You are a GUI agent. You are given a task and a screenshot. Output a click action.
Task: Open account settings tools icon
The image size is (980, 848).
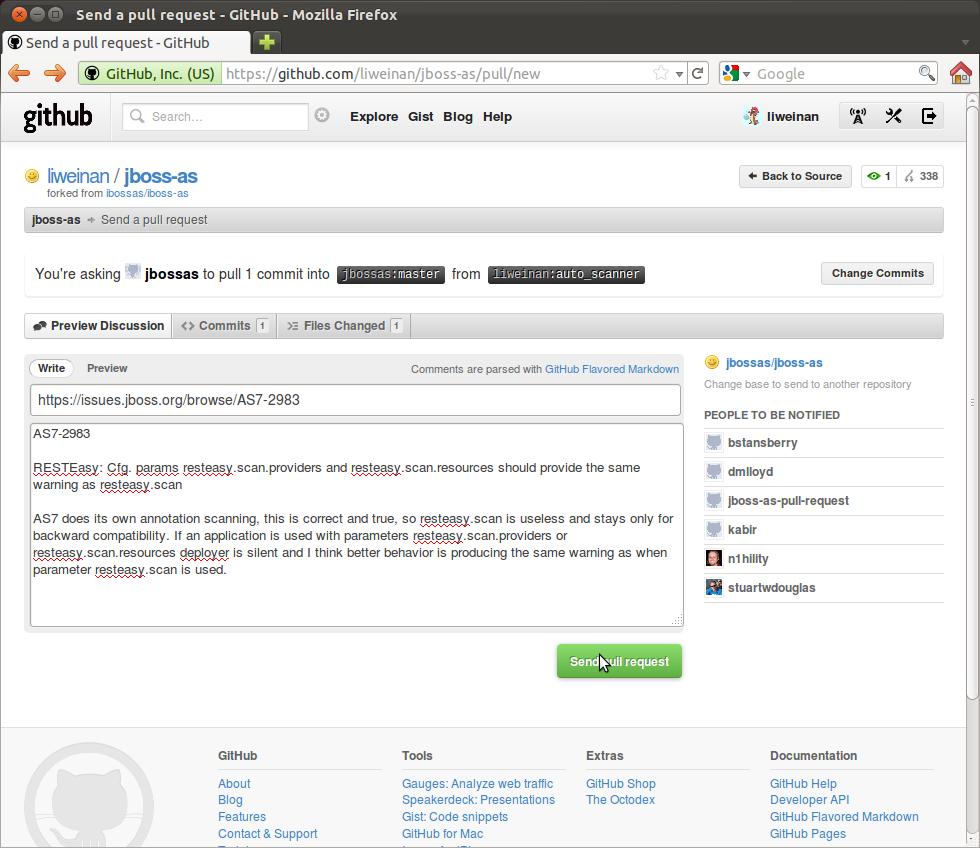(x=893, y=116)
